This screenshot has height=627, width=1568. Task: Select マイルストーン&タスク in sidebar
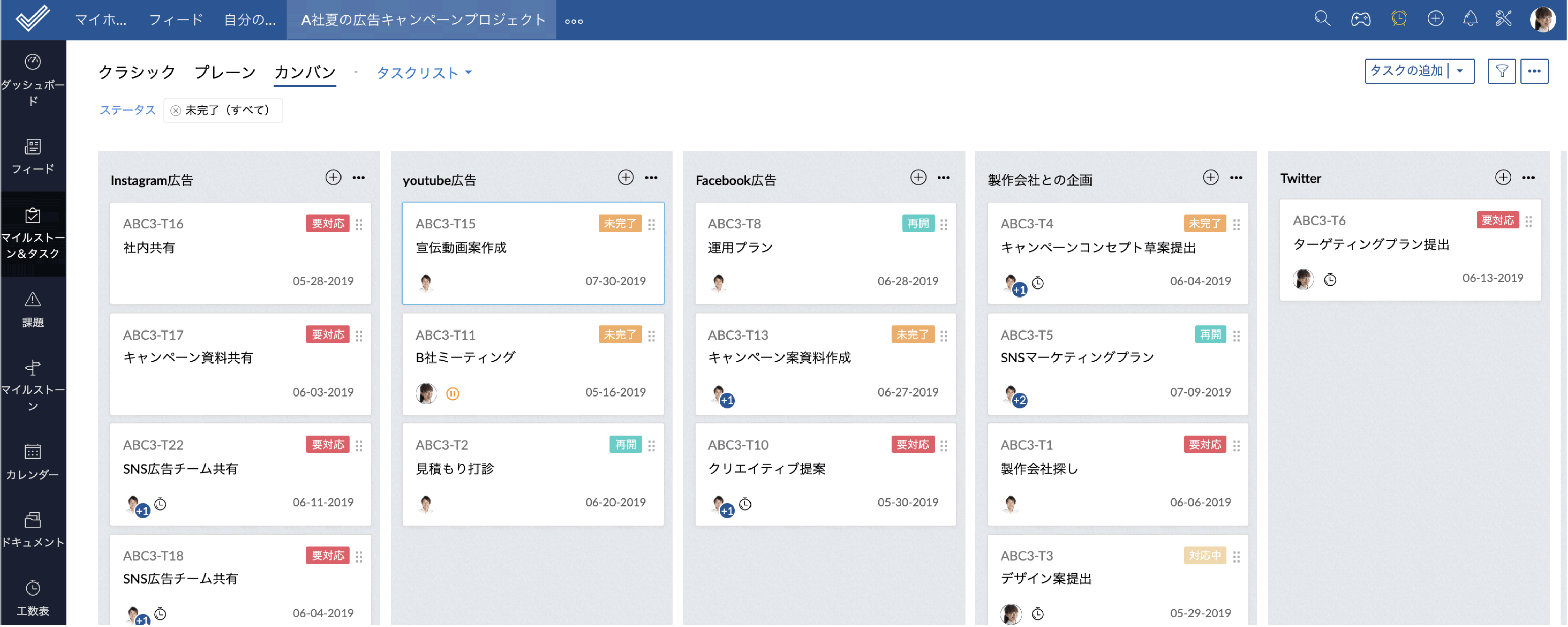pyautogui.click(x=33, y=235)
